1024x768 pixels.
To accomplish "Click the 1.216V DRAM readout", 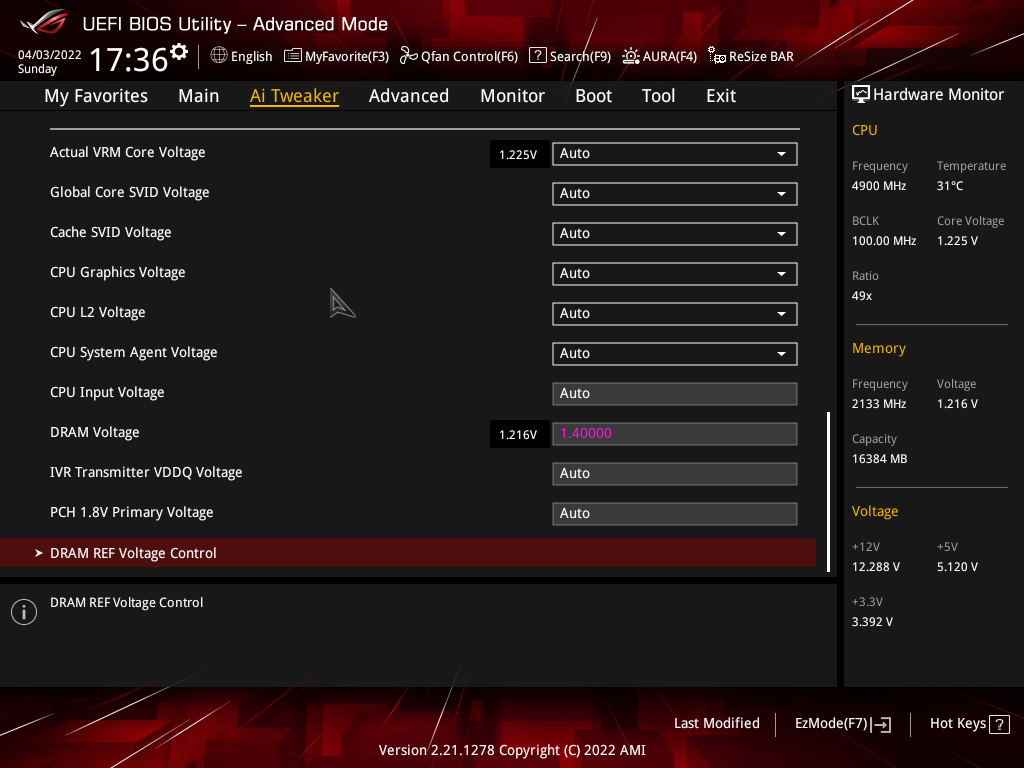I will coord(519,434).
